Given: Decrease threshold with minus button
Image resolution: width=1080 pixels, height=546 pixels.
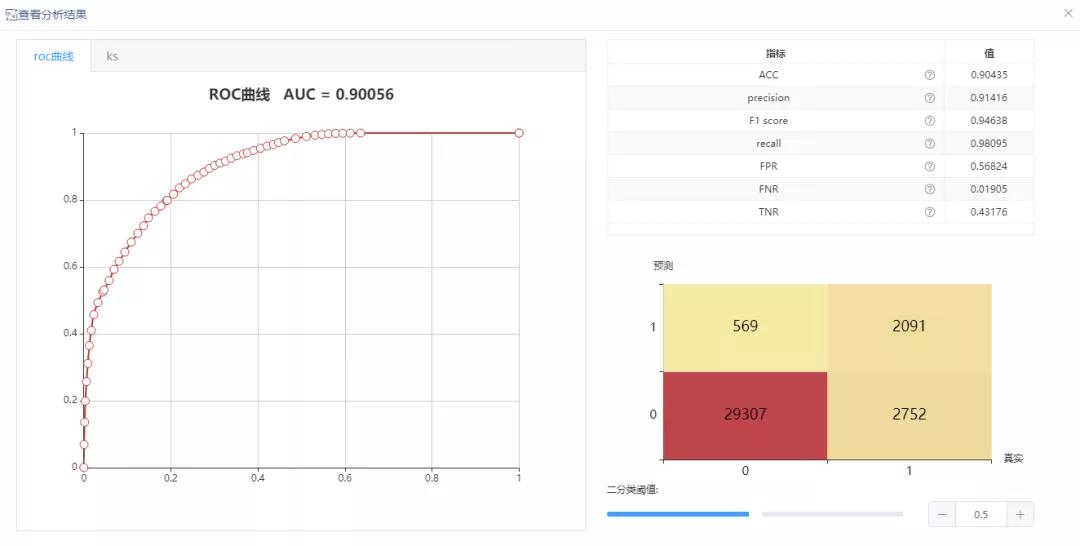Looking at the screenshot, I should pos(942,514).
